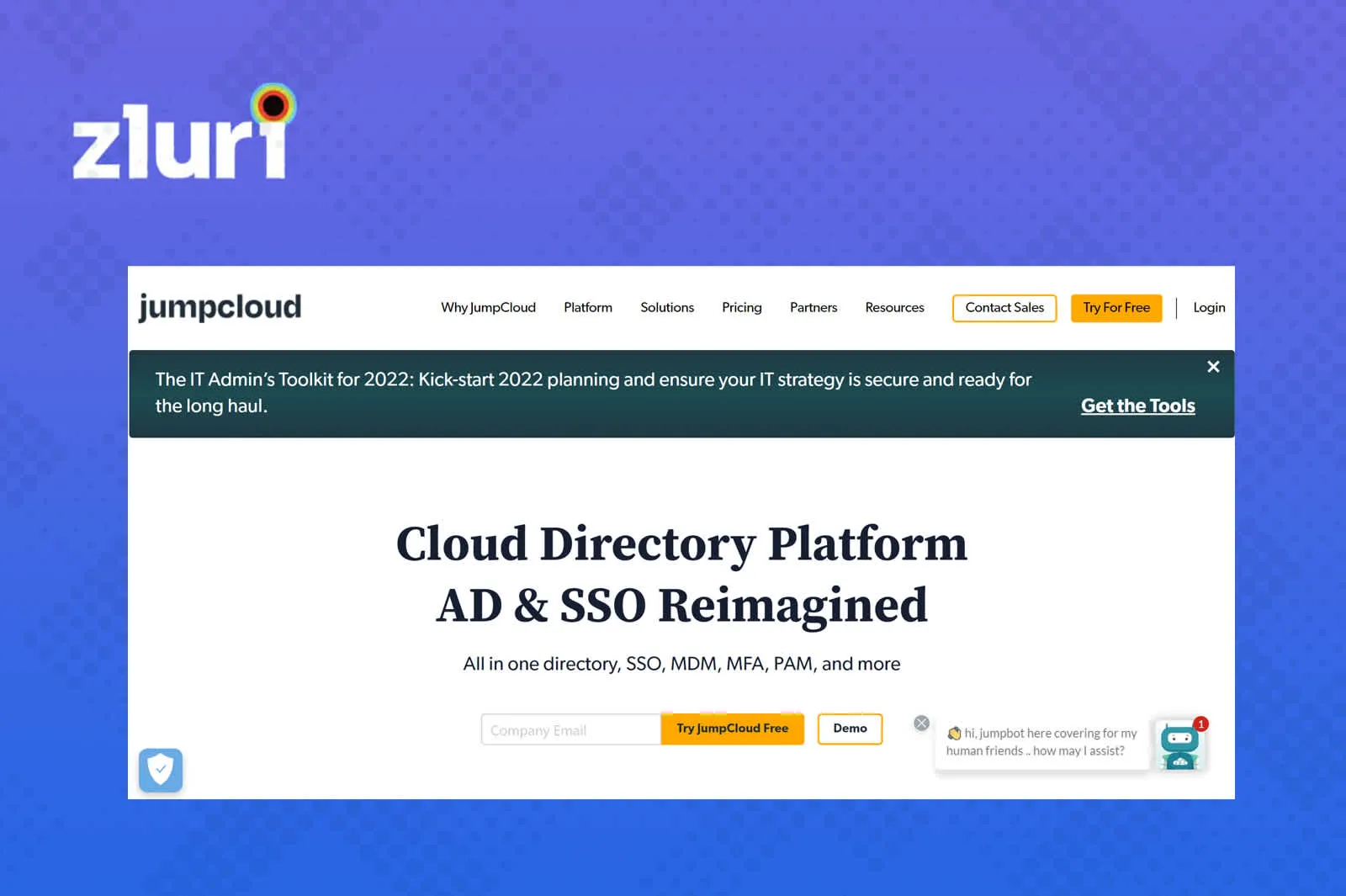The image size is (1346, 896).
Task: Open the Why JumpCloud menu
Action: pyautogui.click(x=488, y=307)
